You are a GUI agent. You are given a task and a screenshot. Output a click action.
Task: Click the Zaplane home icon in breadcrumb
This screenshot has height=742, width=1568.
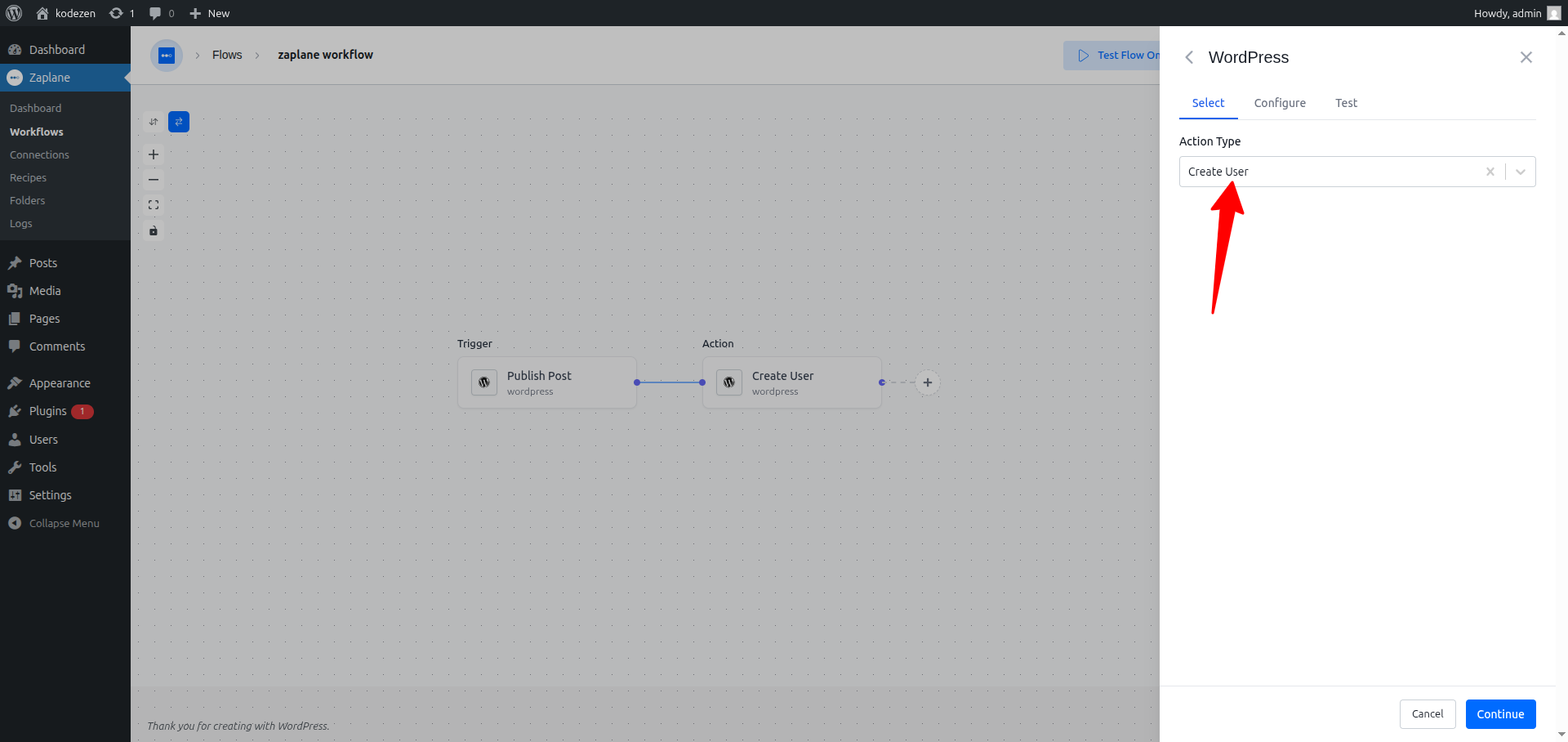tap(167, 56)
